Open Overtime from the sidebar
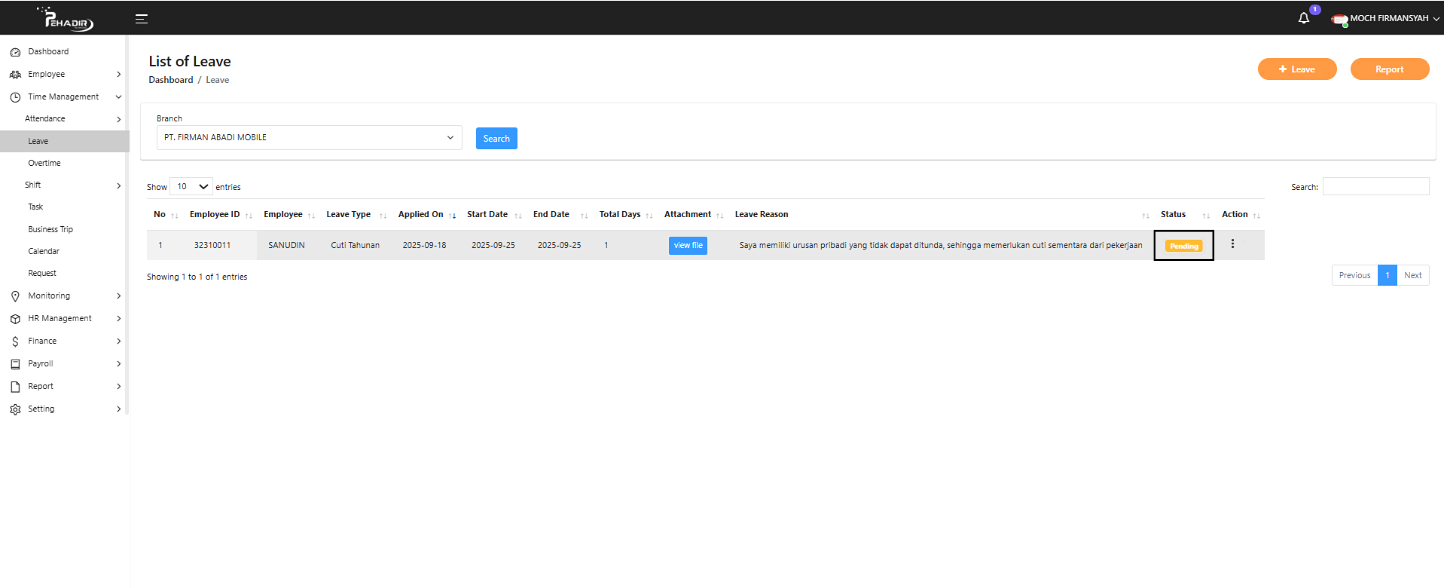Viewport: 1444px width, 588px height. point(44,163)
